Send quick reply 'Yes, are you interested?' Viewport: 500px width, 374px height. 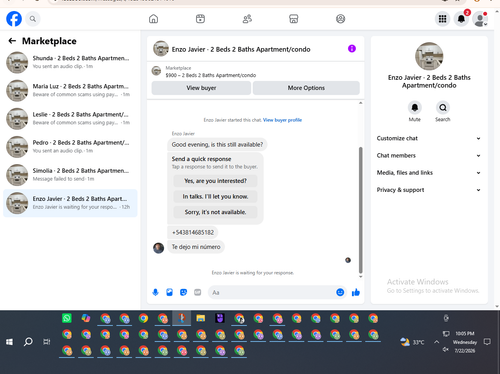tap(215, 181)
